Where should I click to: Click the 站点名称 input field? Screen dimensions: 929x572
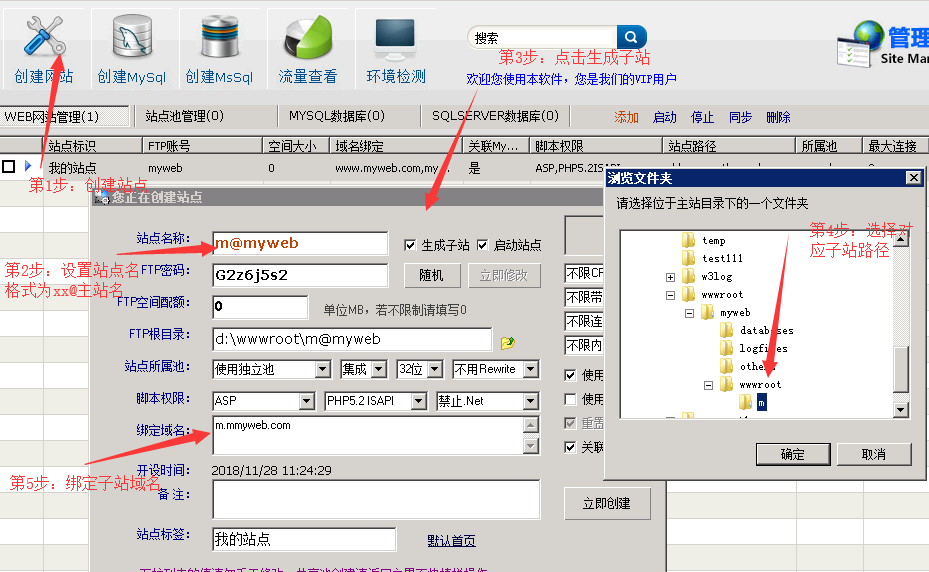click(x=299, y=243)
